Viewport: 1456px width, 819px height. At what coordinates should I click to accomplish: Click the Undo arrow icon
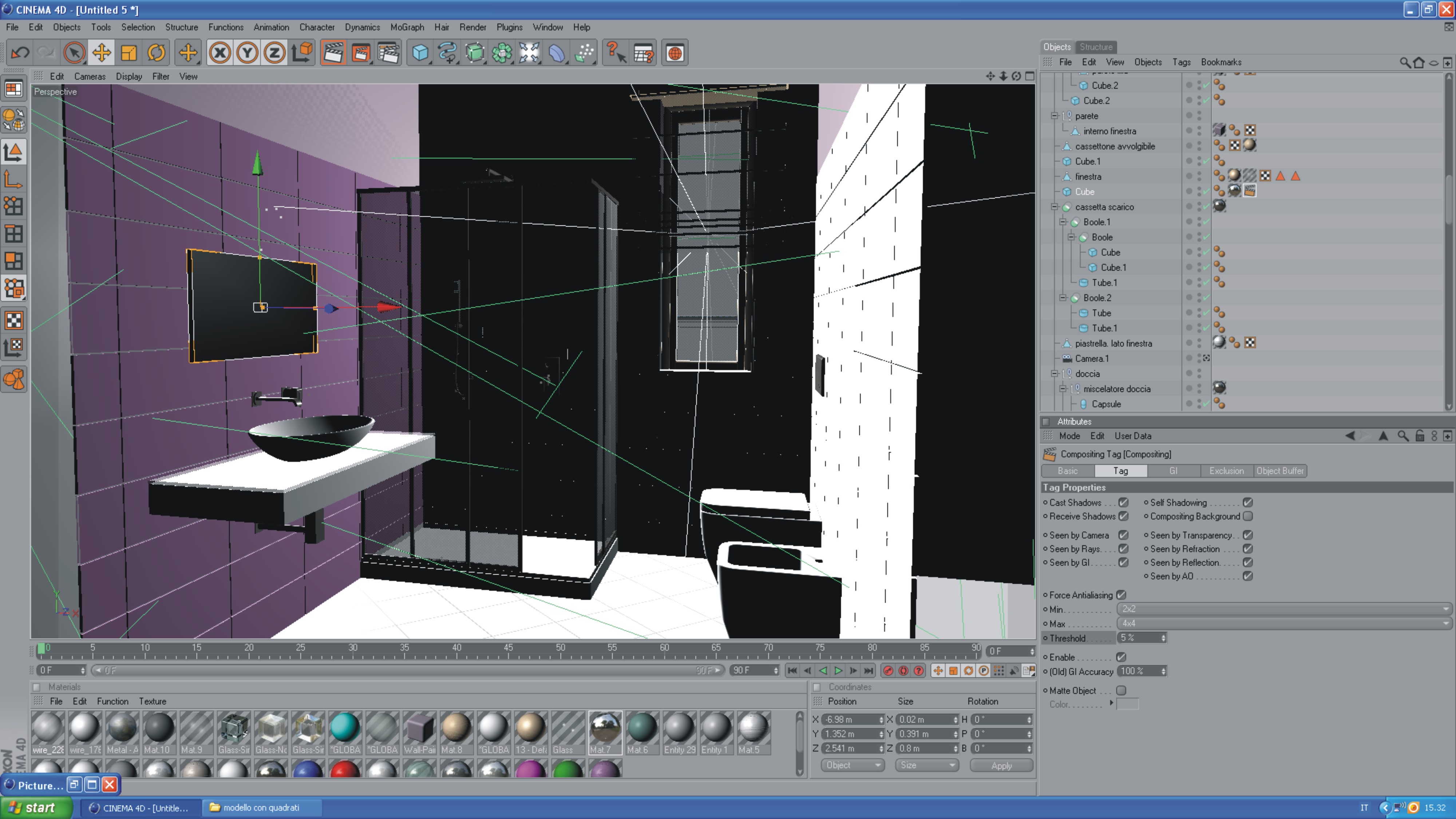pyautogui.click(x=20, y=53)
